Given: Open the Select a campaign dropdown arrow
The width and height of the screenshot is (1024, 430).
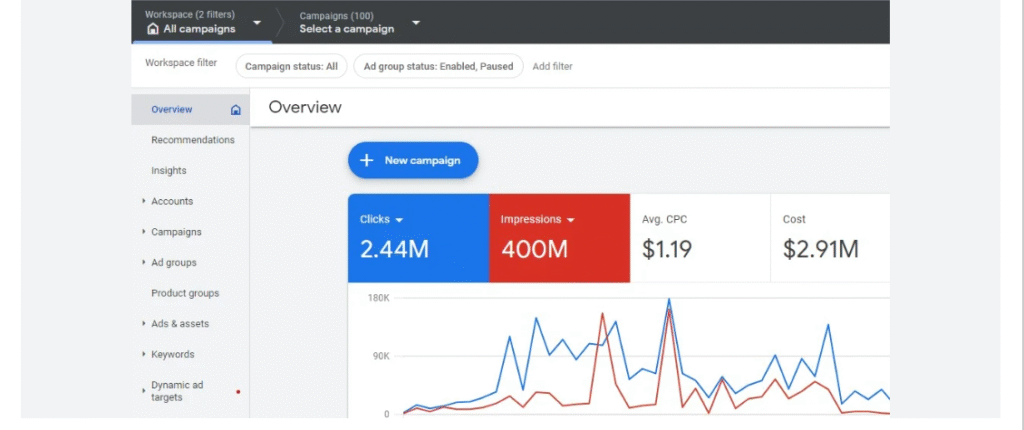Looking at the screenshot, I should [x=416, y=22].
